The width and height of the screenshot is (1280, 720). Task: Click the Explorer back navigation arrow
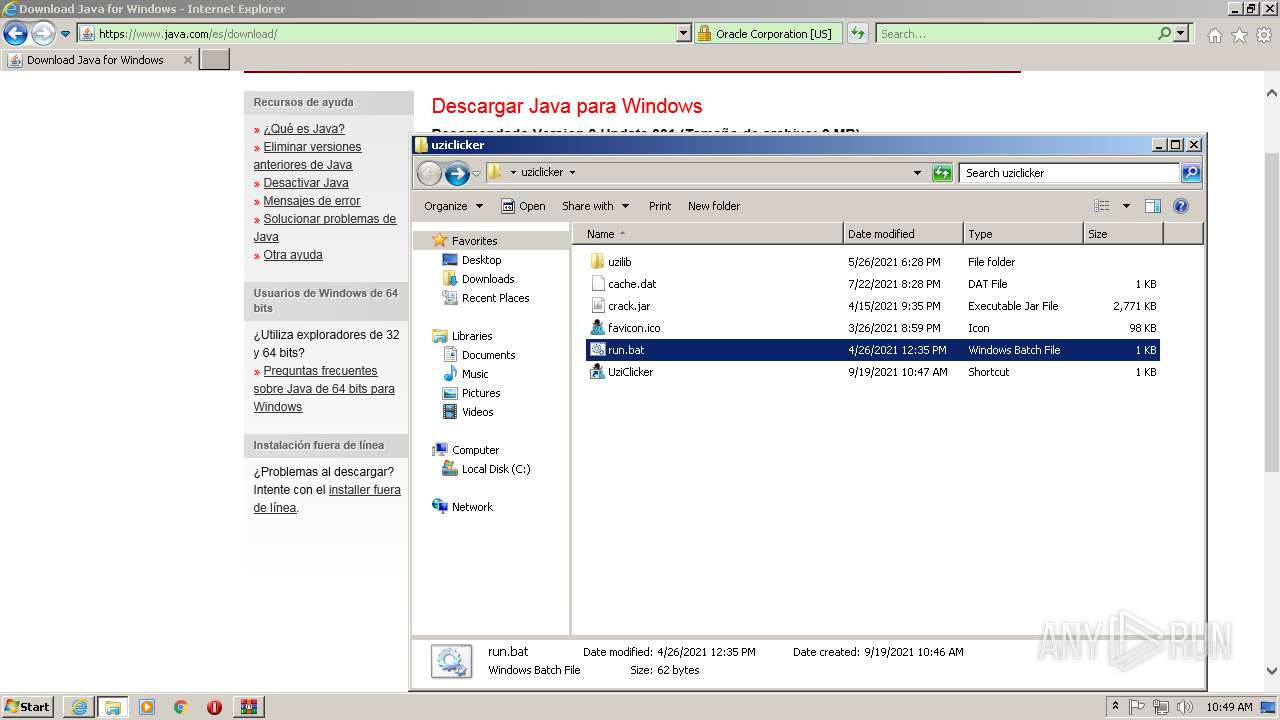(x=429, y=174)
